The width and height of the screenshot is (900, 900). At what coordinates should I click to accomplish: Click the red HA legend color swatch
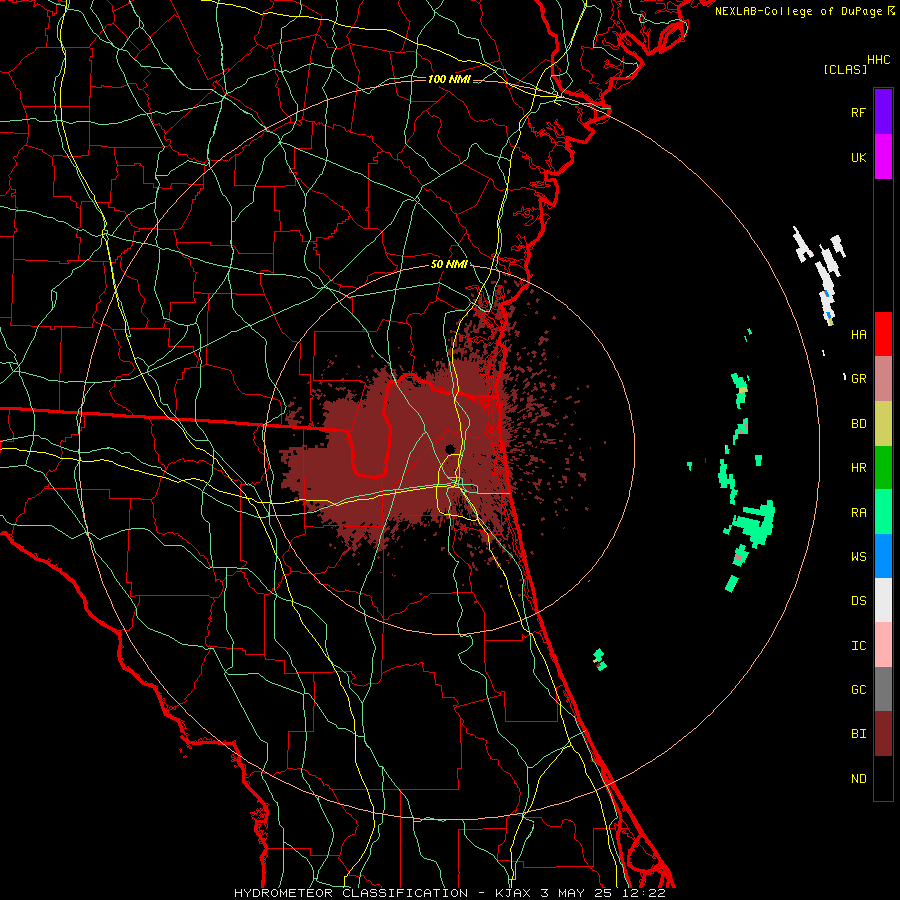(x=883, y=334)
